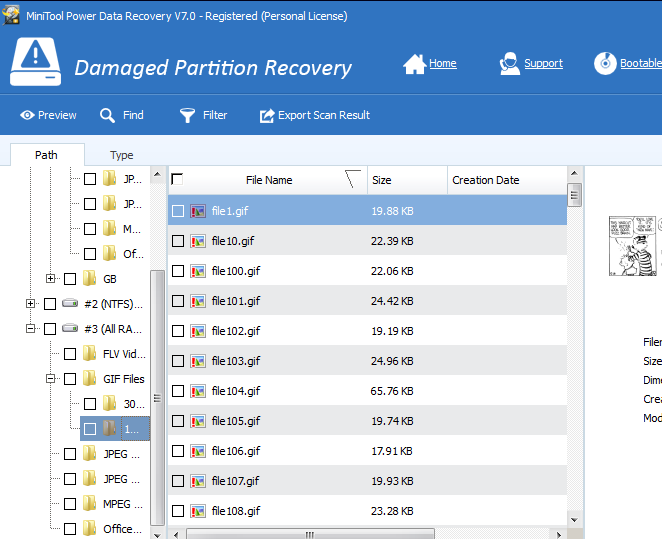Check the file103.gif checkbox
662x539 pixels.
tap(178, 361)
